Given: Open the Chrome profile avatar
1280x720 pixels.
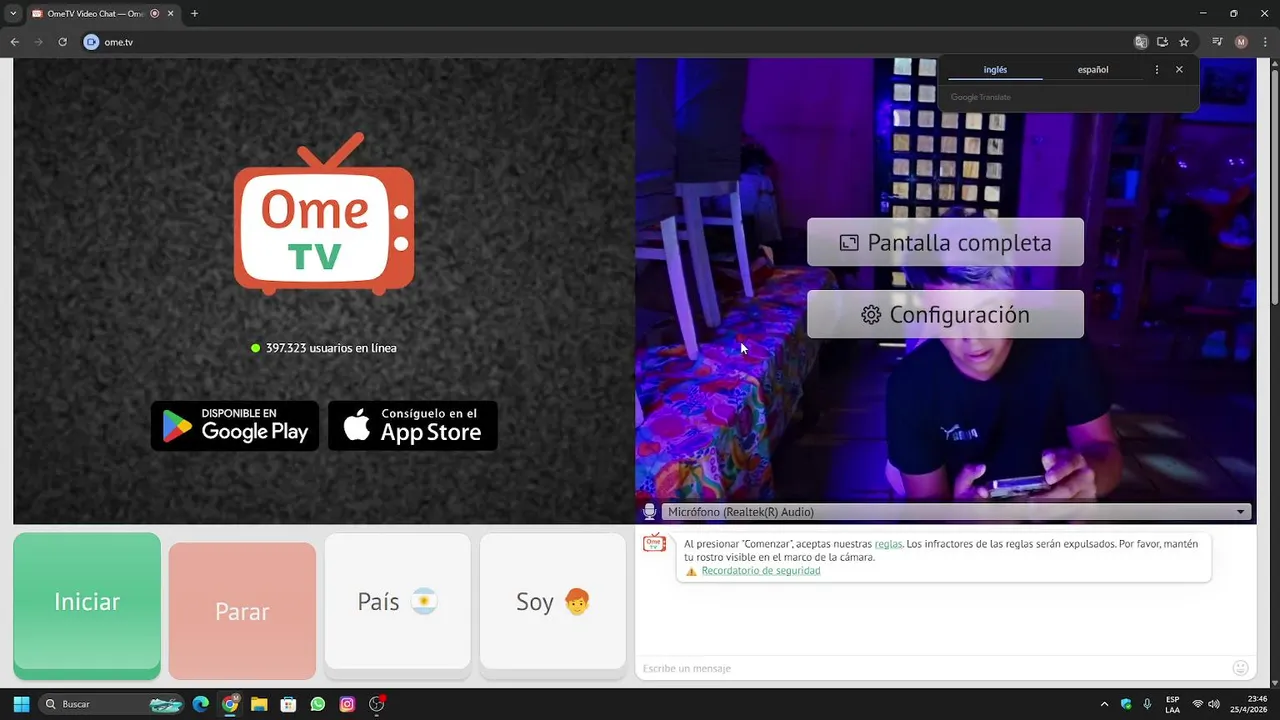Looking at the screenshot, I should pyautogui.click(x=1241, y=42).
